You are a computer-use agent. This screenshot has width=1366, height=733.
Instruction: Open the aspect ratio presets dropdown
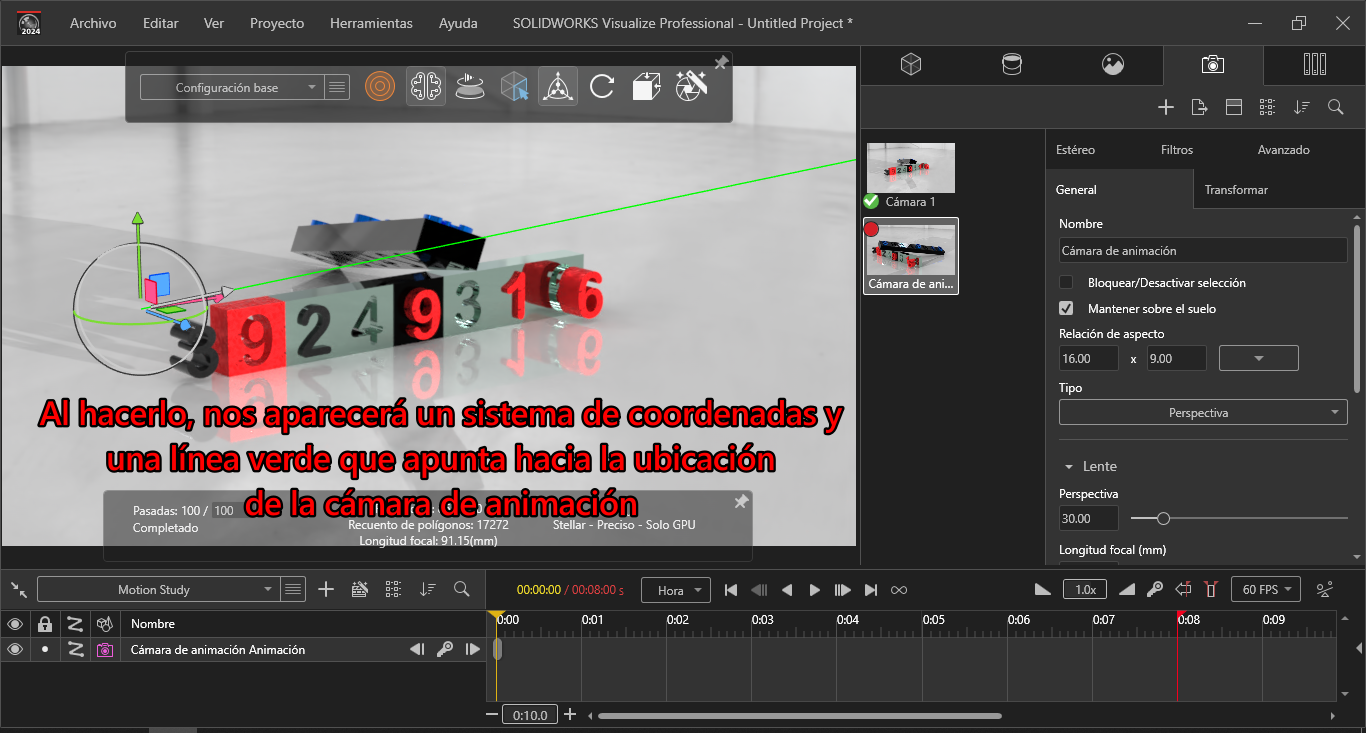point(1259,358)
